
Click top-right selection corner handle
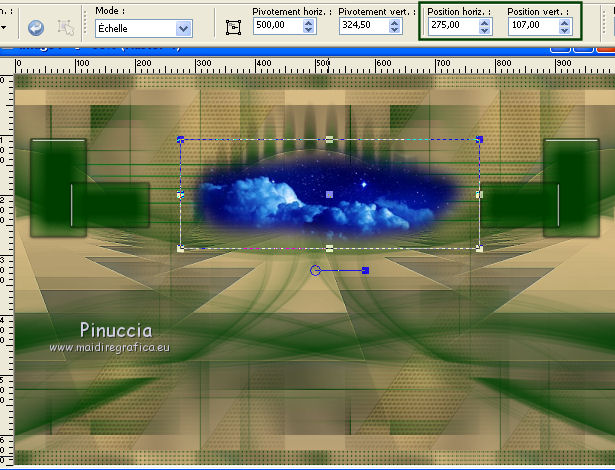pos(479,139)
